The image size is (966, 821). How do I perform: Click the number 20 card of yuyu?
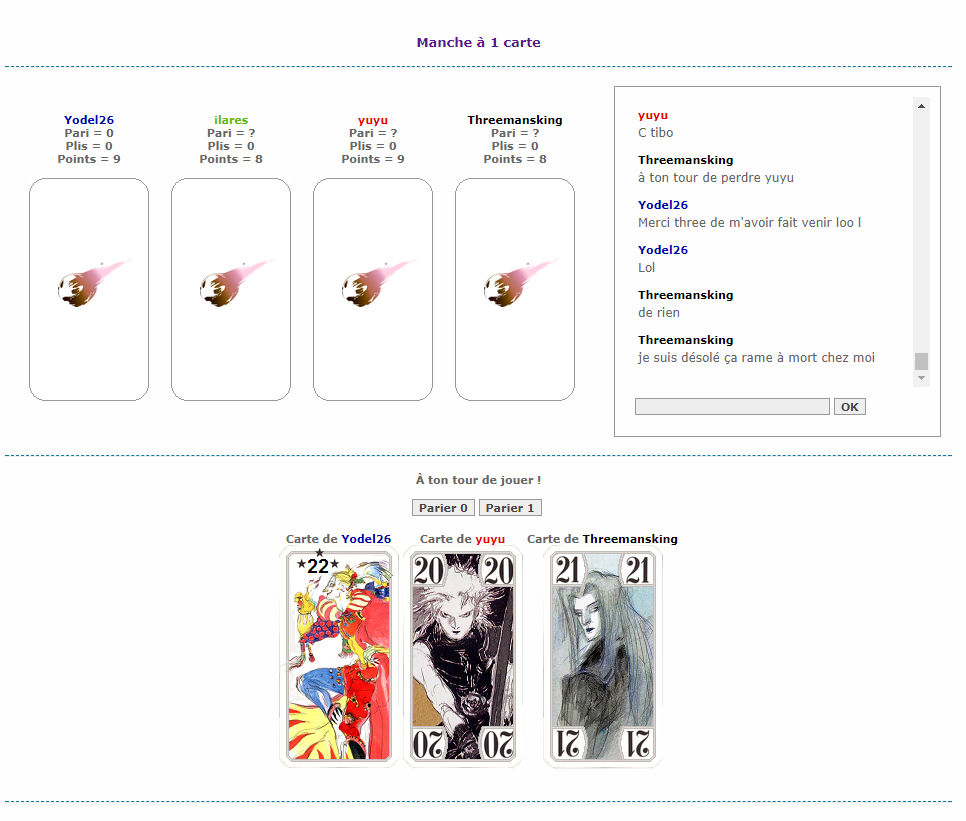coord(463,657)
